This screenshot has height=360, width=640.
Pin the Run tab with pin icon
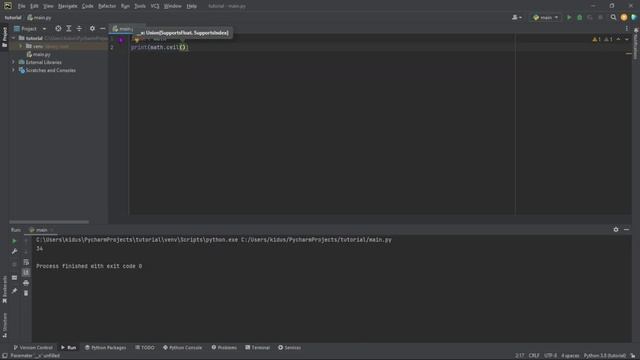pos(14,291)
